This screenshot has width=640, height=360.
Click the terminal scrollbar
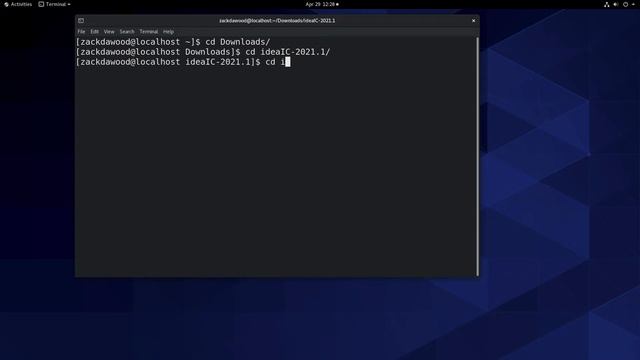point(477,157)
